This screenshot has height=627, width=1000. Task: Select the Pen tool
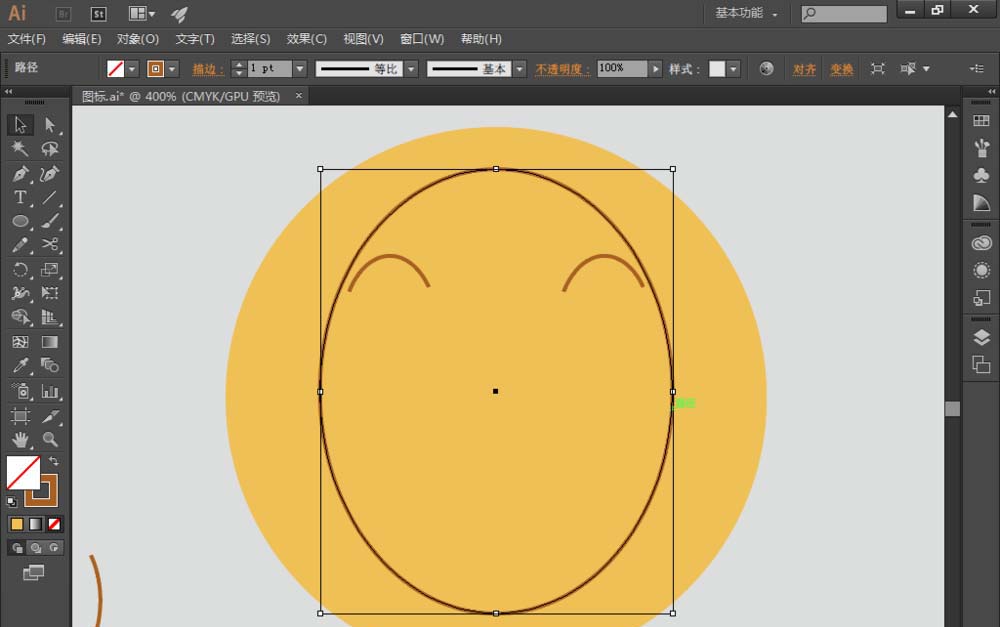(x=20, y=173)
